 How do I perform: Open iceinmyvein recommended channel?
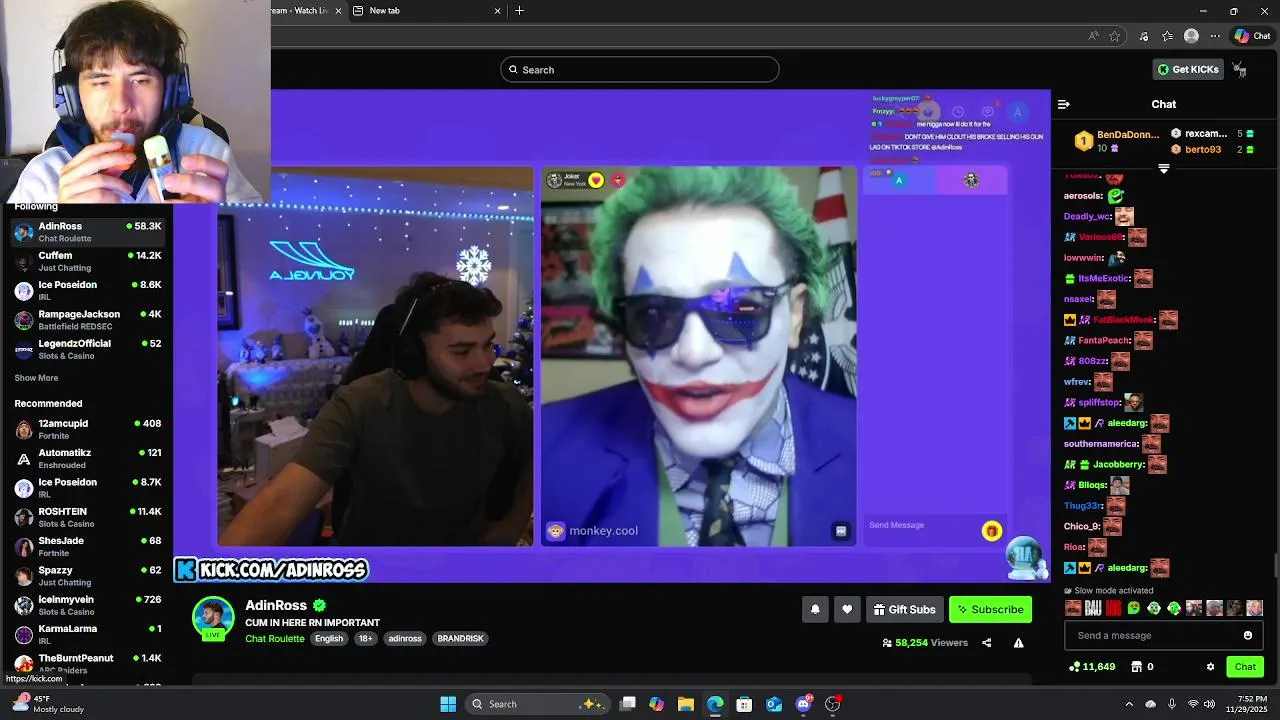point(87,605)
